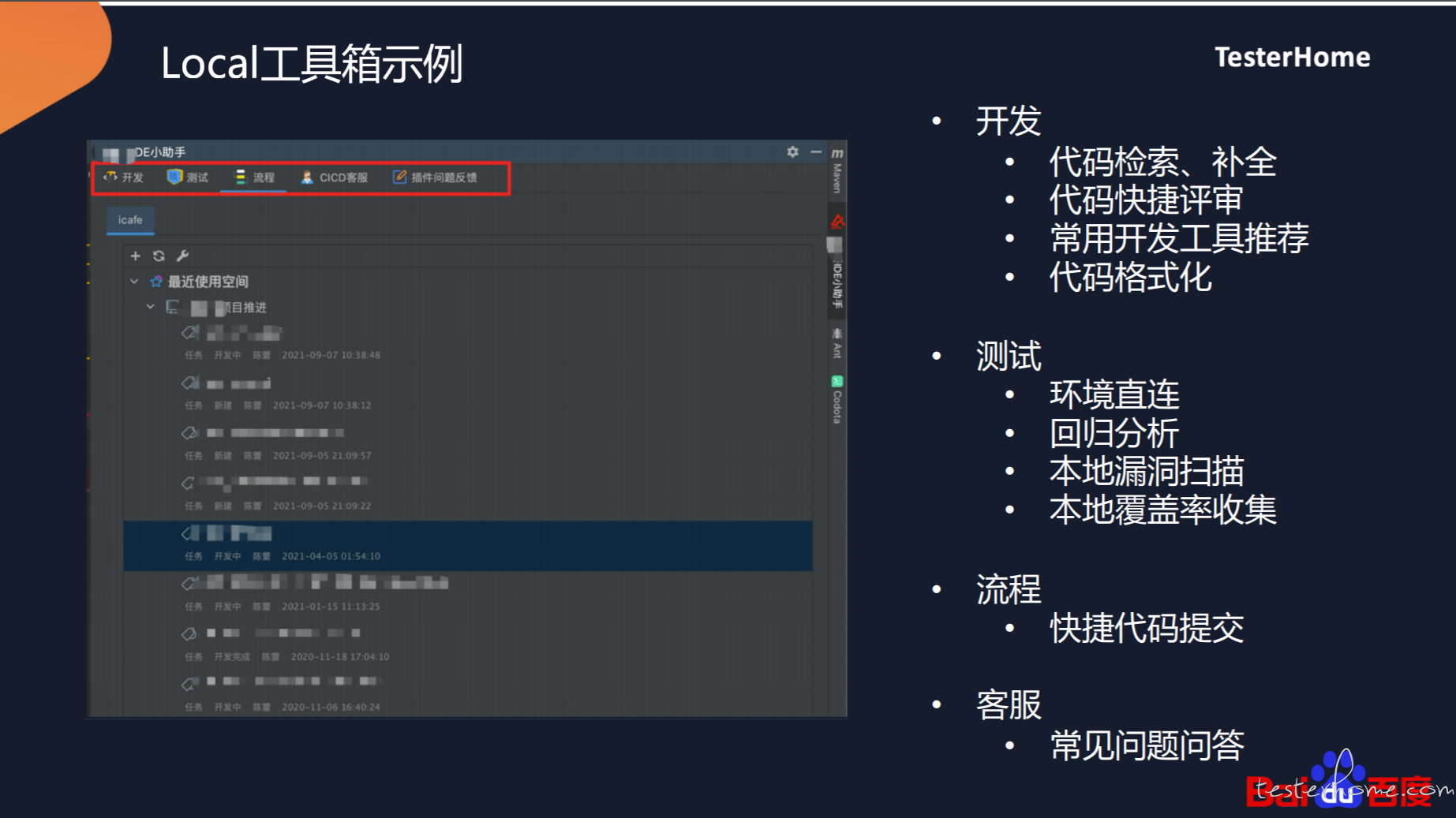1456x818 pixels.
Task: Open the Ant side tool window
Action: point(837,344)
